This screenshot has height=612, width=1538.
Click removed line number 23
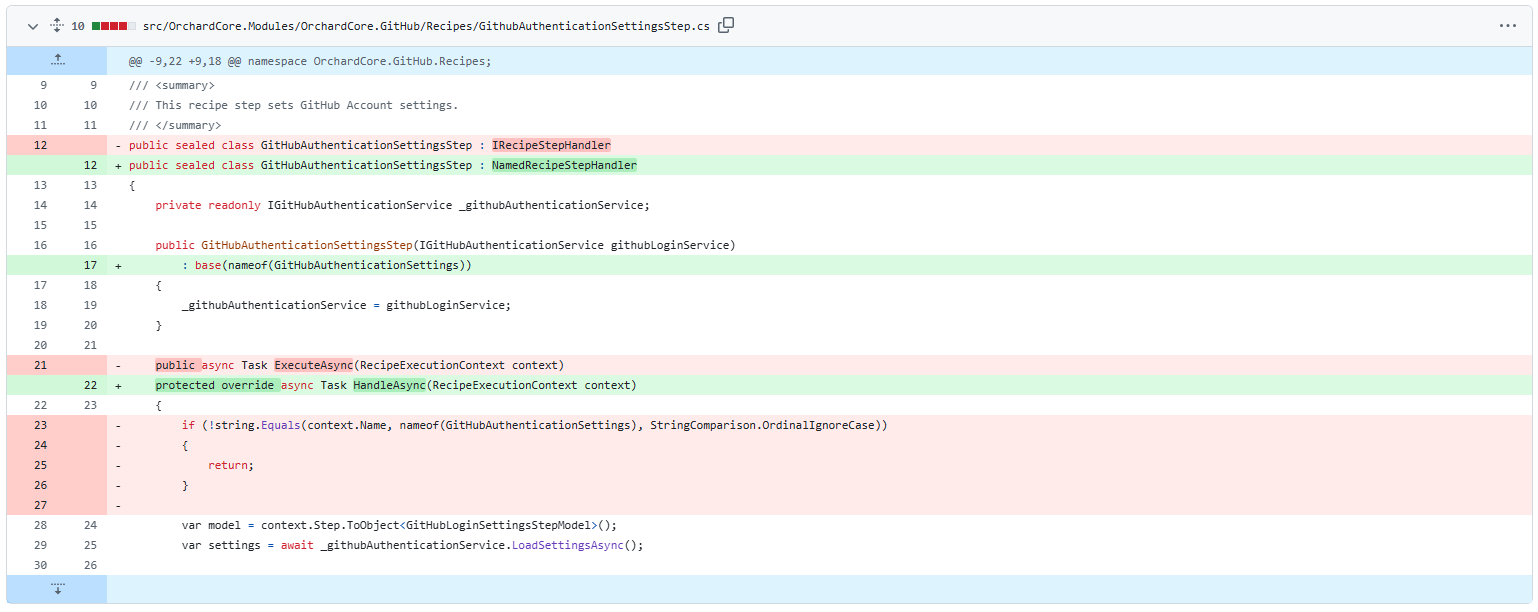pos(40,425)
